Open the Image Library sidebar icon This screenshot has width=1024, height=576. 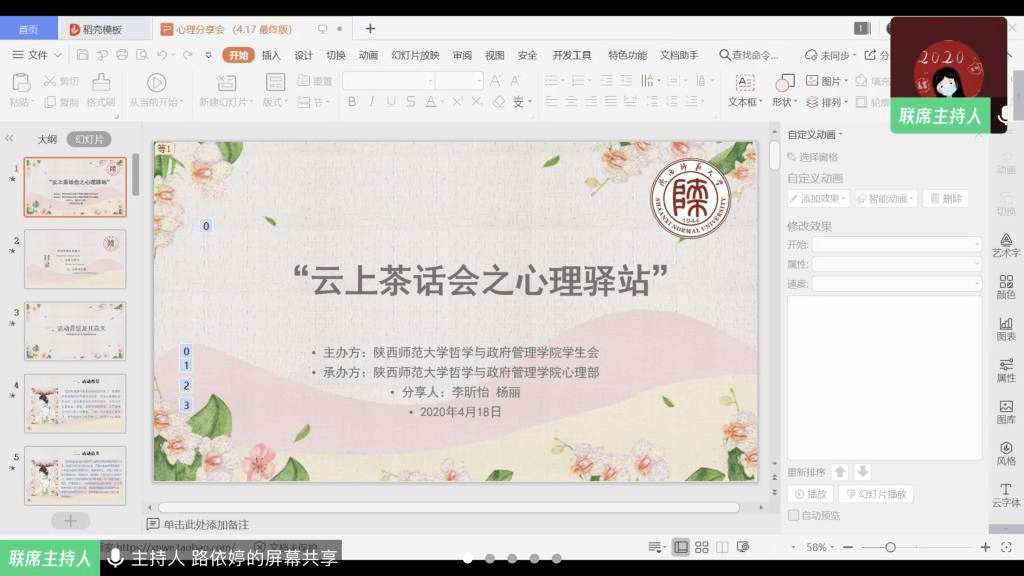click(x=1006, y=406)
